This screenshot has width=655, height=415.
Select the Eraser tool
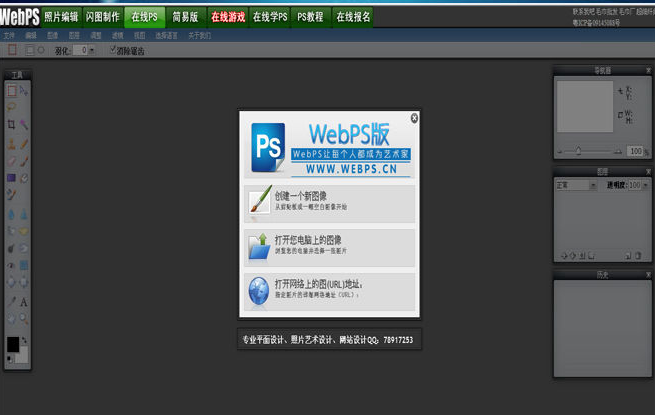click(11, 161)
